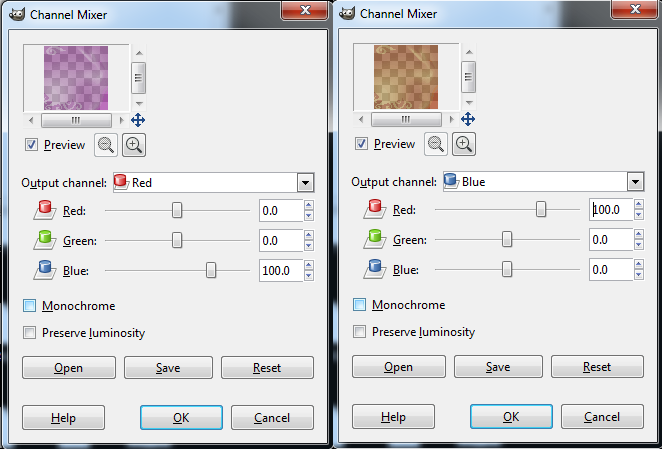Click Blue value field showing 100.0, left dialog
The width and height of the screenshot is (662, 449).
coord(282,270)
